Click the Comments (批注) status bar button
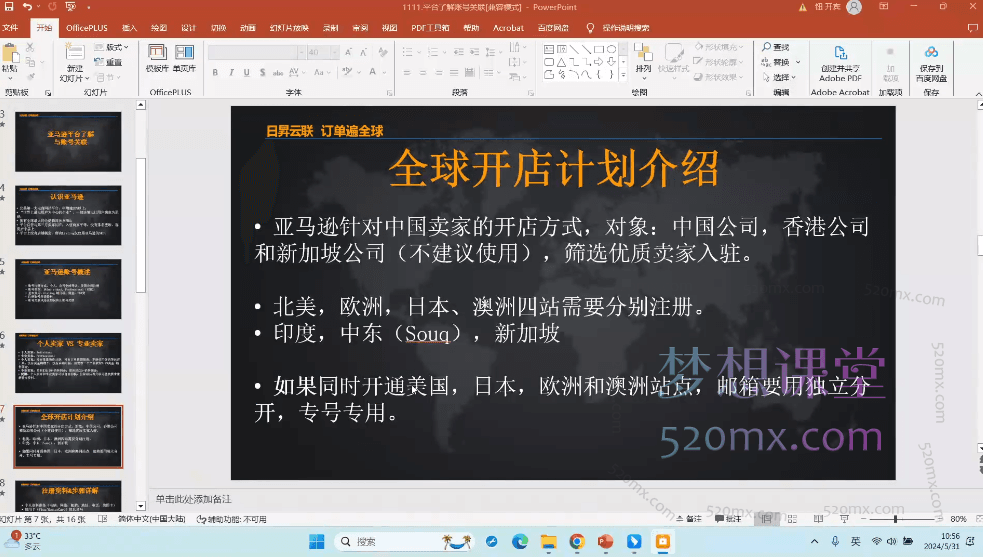983x557 pixels. (728, 519)
